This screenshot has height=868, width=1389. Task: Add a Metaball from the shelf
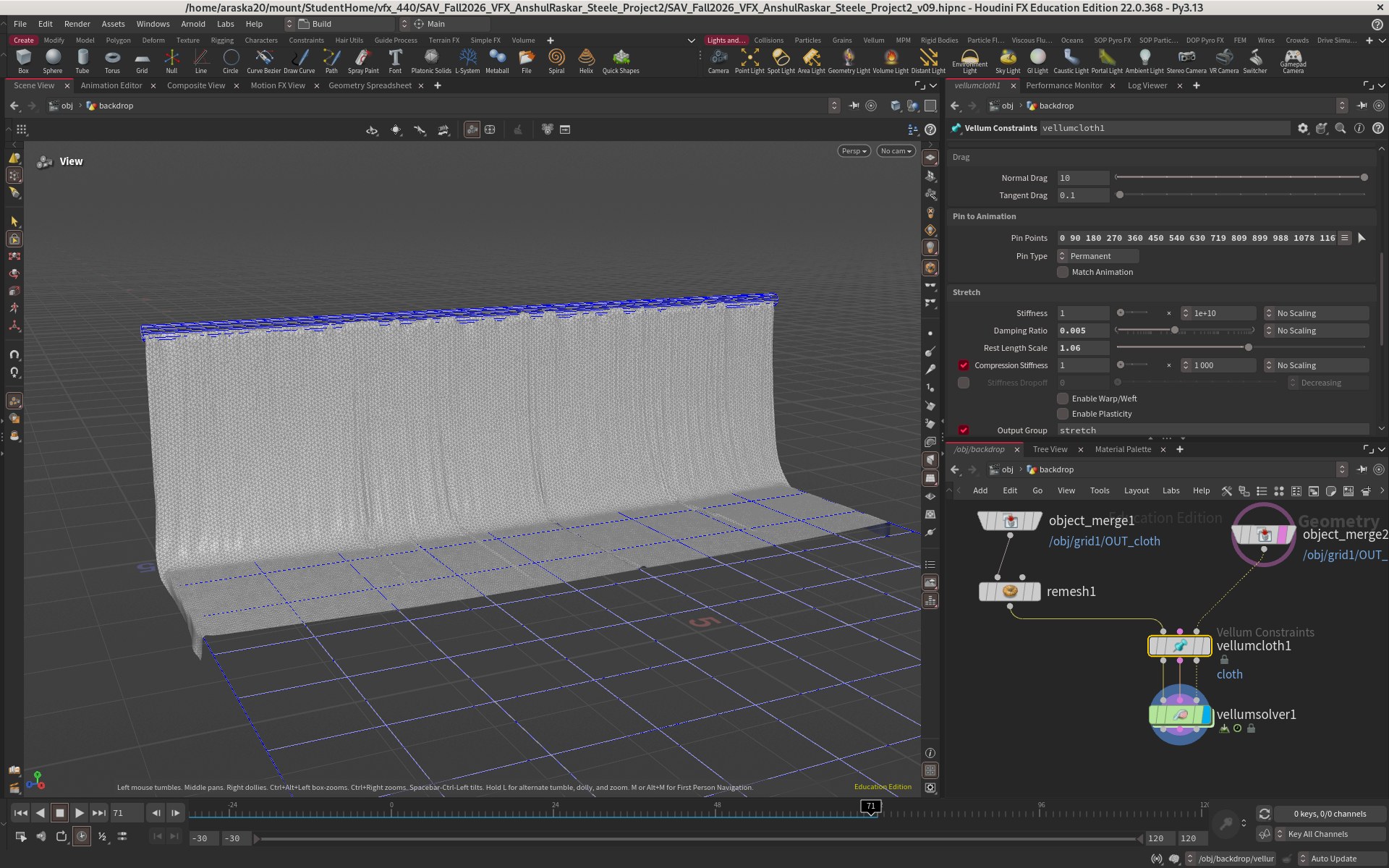coord(497,61)
